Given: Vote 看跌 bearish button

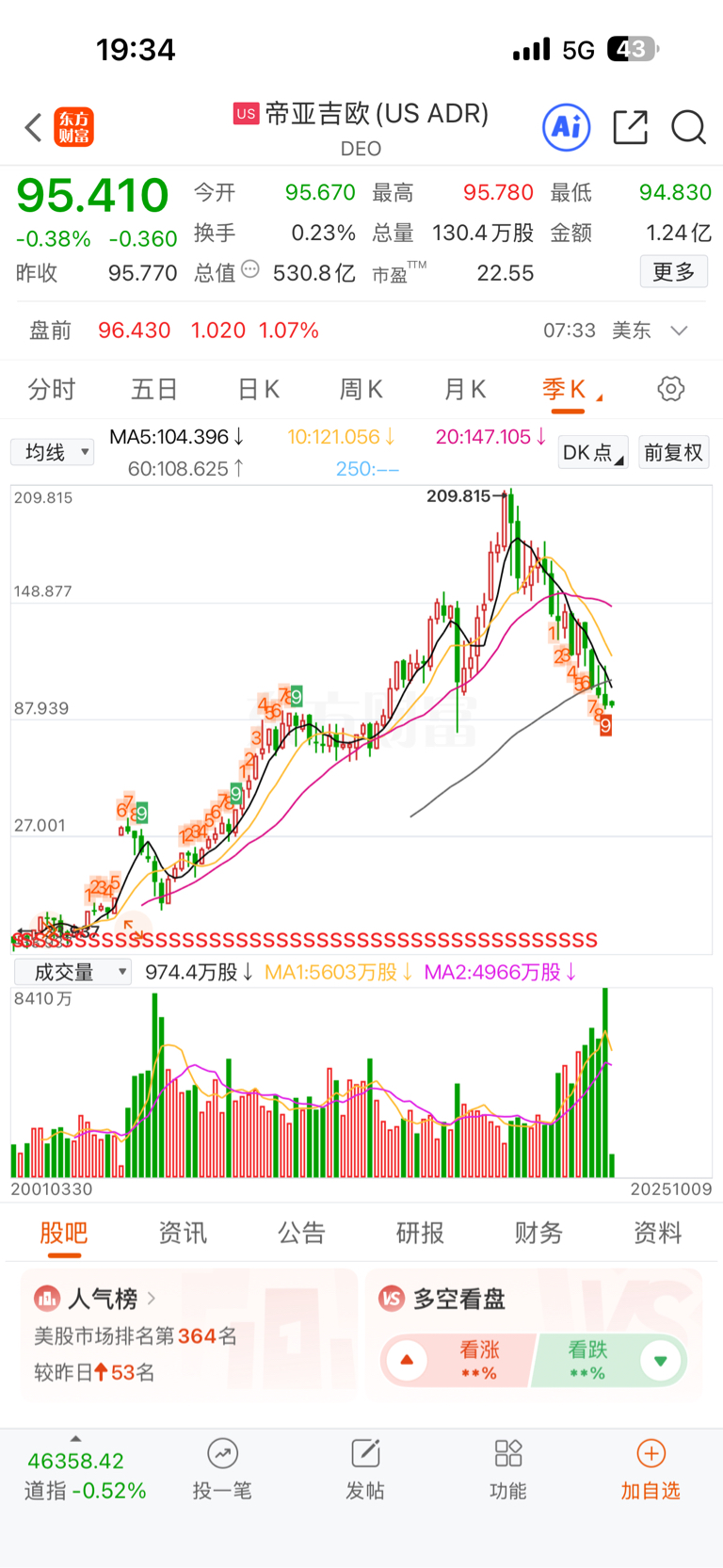Looking at the screenshot, I should pos(610,1360).
